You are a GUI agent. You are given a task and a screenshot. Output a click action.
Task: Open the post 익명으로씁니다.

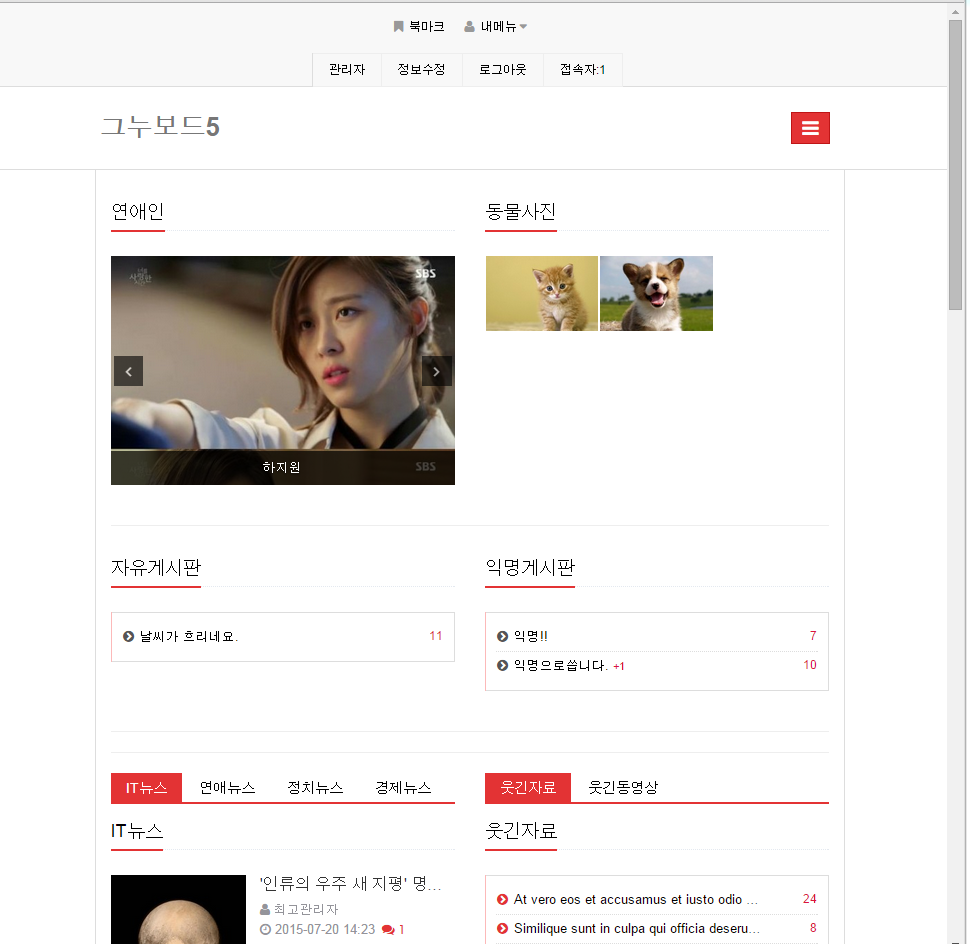coord(560,666)
